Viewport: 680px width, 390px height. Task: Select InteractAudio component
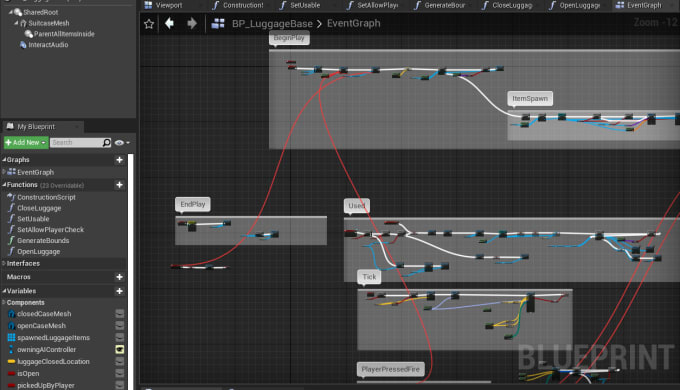(48, 45)
